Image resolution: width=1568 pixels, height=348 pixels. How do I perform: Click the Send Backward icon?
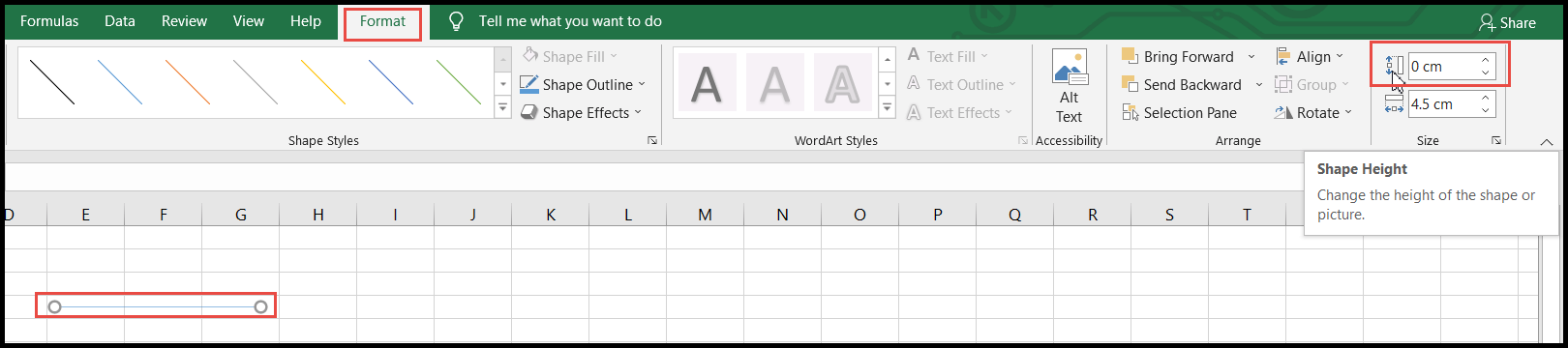click(x=1130, y=85)
